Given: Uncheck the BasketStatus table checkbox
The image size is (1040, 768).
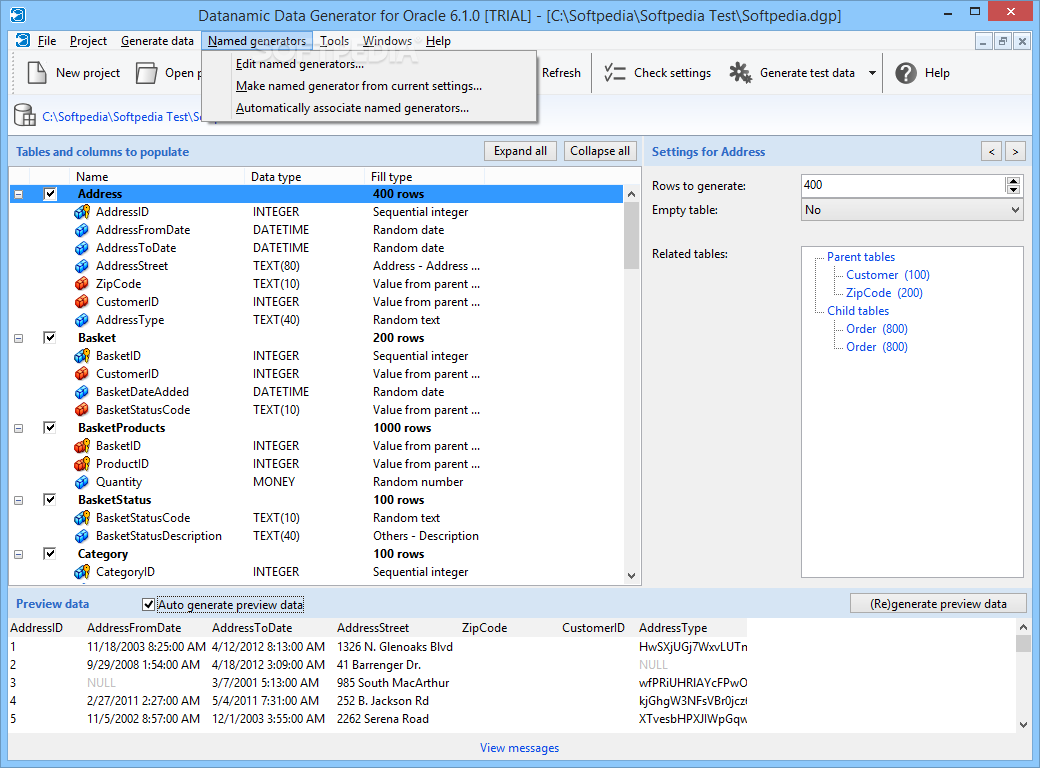Looking at the screenshot, I should coord(50,499).
